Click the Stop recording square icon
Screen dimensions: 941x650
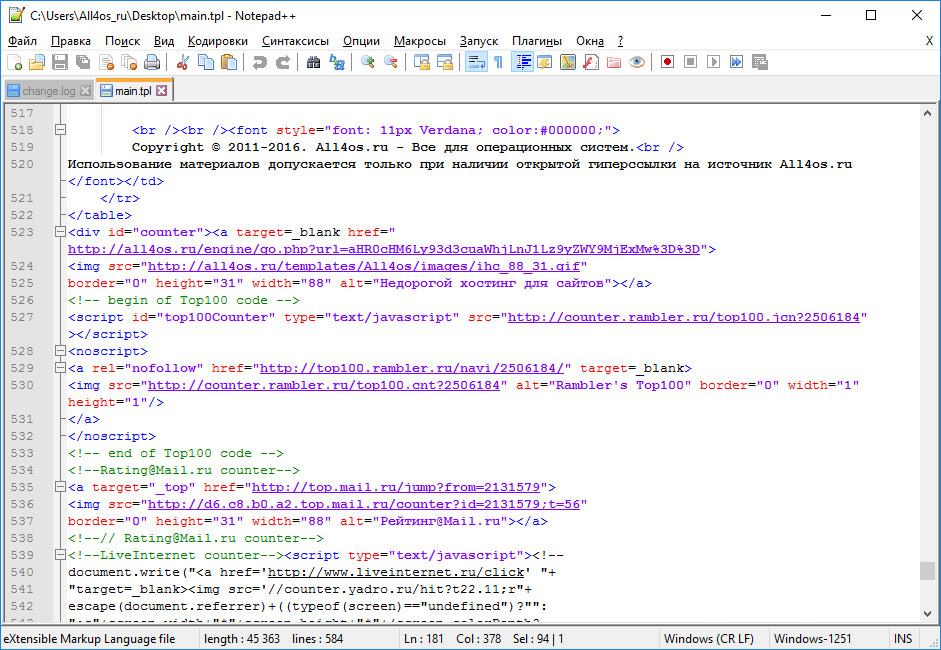tap(690, 62)
